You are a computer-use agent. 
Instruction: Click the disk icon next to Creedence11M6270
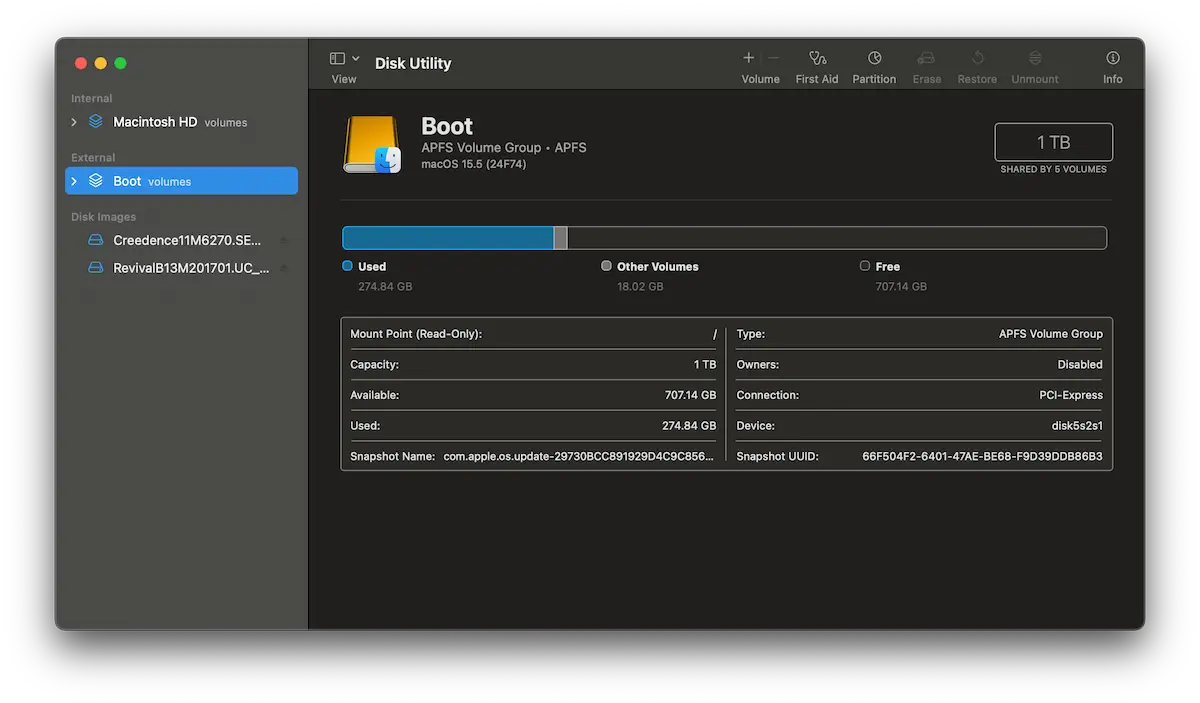[95, 240]
